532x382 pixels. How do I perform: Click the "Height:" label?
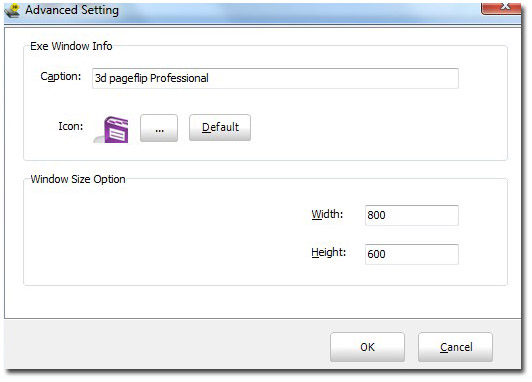point(328,252)
